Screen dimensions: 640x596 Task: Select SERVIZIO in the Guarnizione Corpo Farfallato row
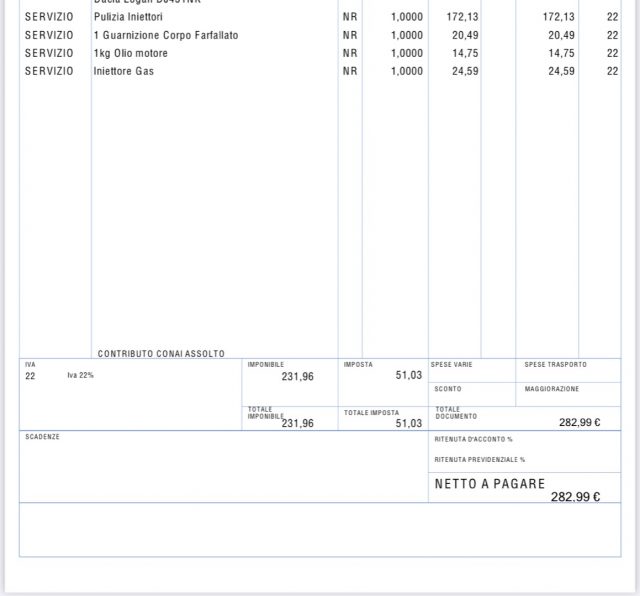point(49,36)
